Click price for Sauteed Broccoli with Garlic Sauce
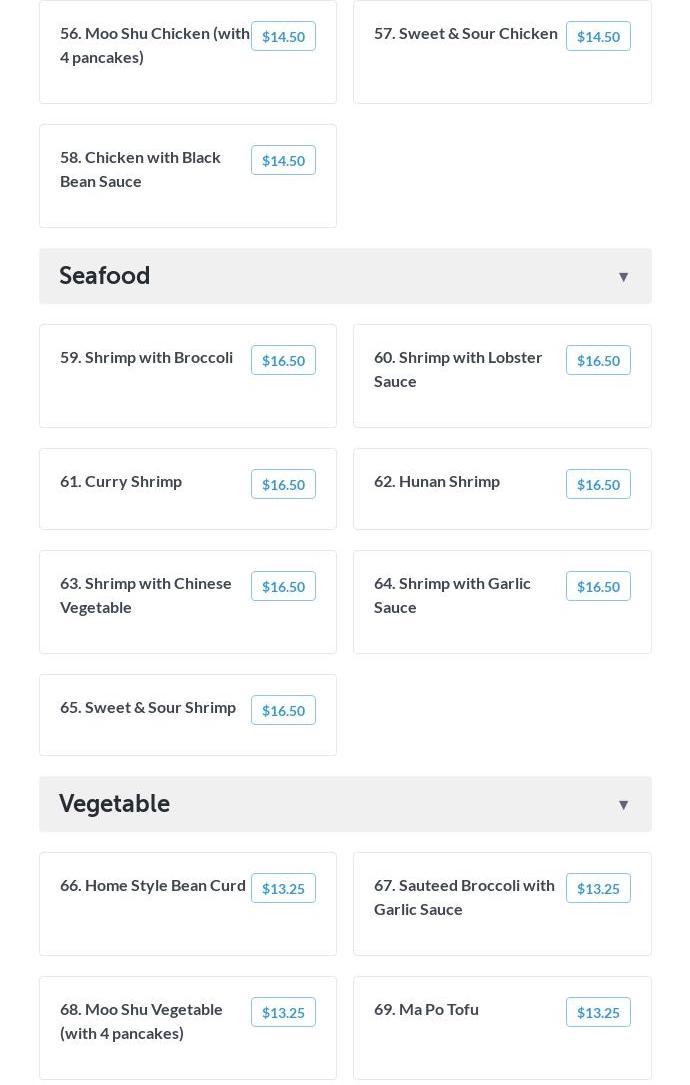 click(x=598, y=888)
